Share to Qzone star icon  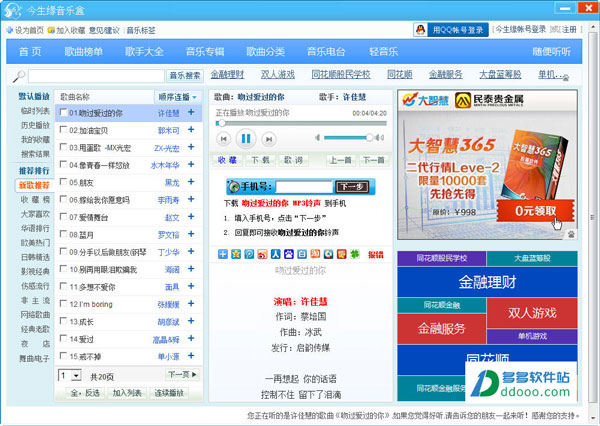click(236, 254)
